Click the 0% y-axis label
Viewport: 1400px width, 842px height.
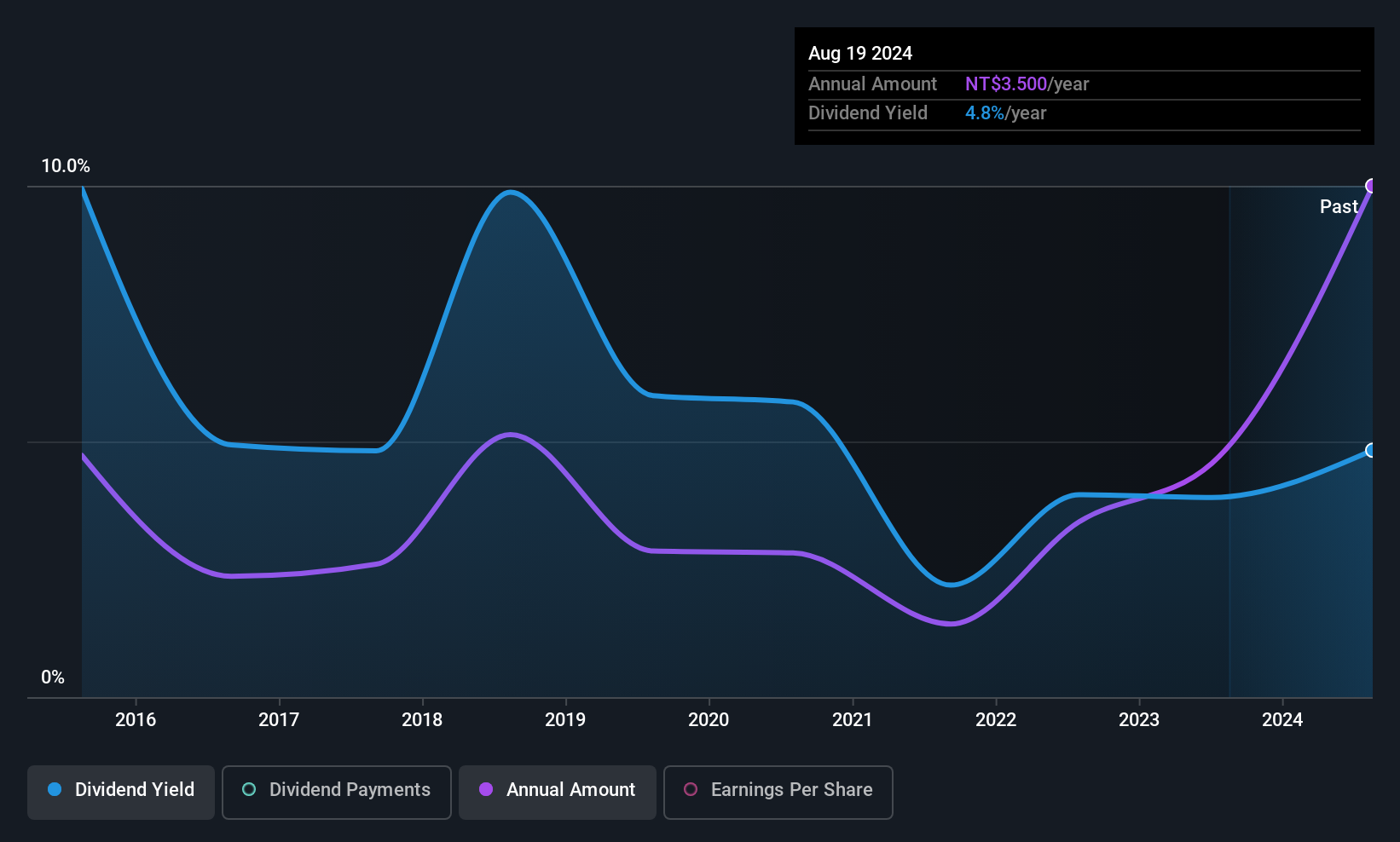point(53,678)
